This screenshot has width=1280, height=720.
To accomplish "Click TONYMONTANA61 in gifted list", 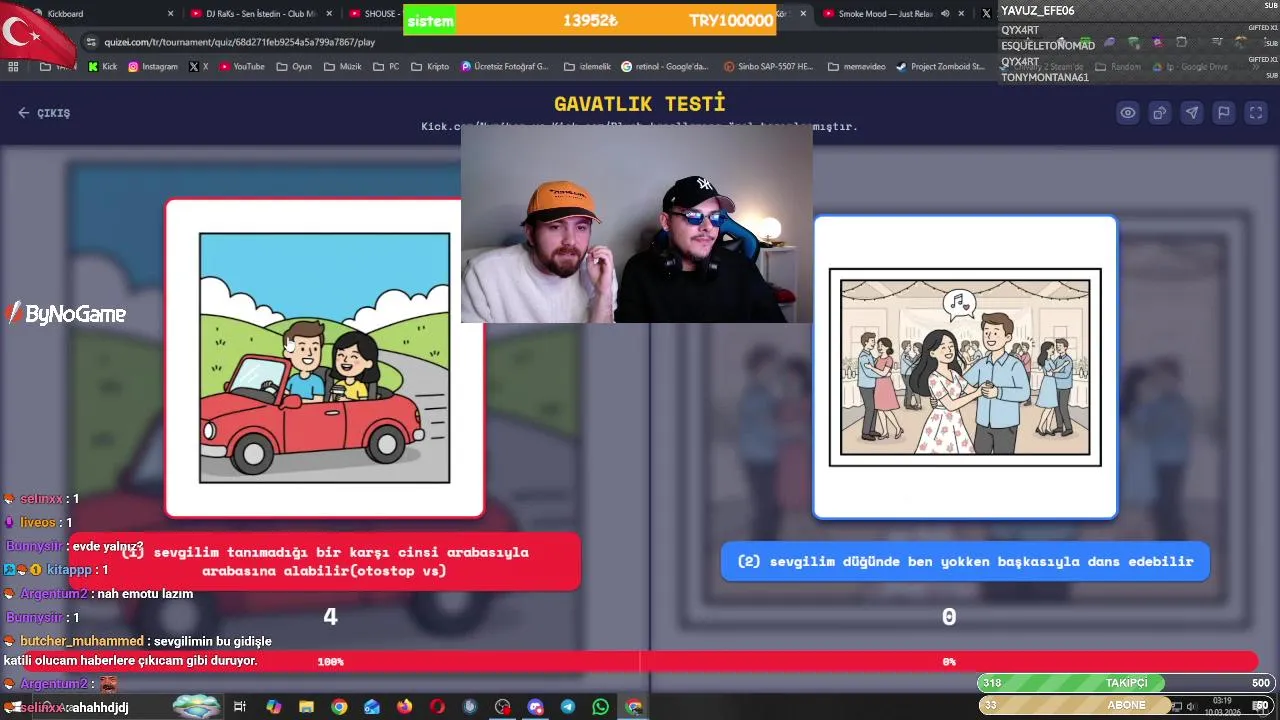I will (x=1045, y=77).
